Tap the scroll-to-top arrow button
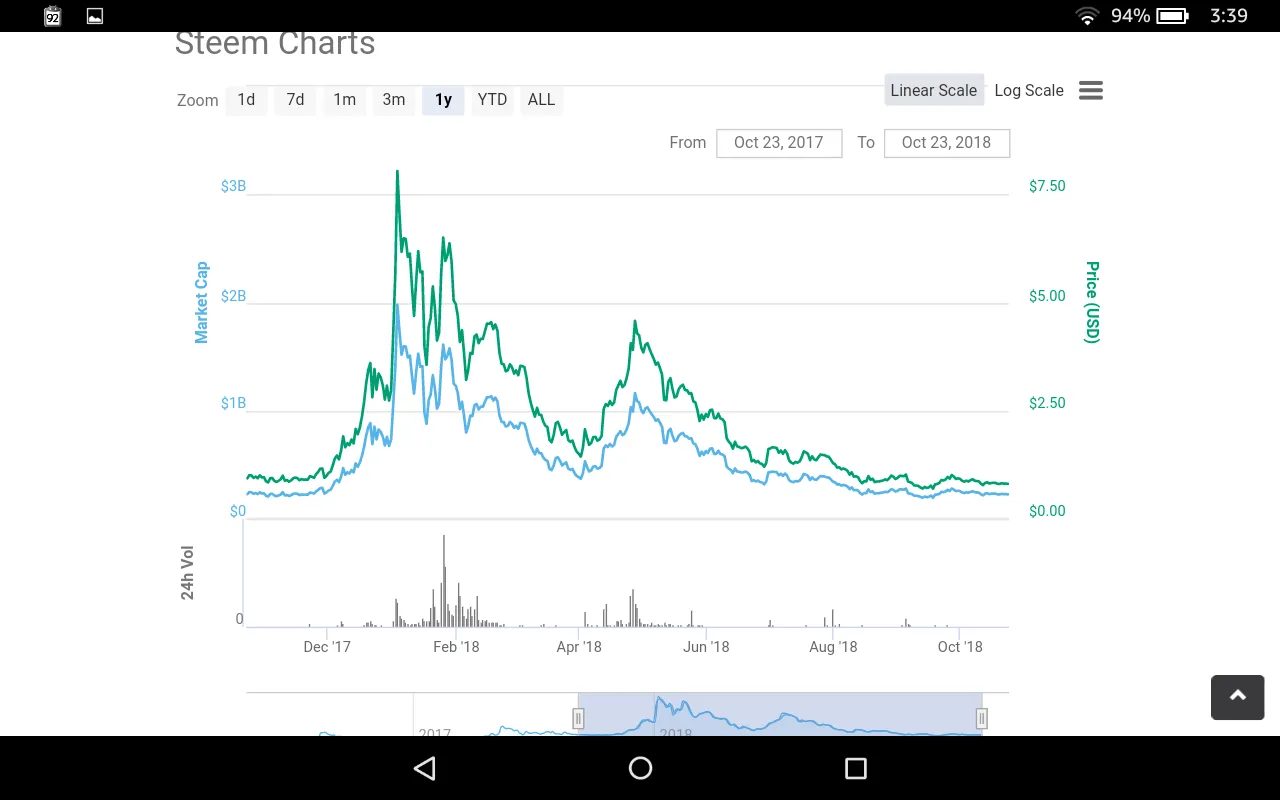This screenshot has width=1280, height=800. tap(1237, 697)
